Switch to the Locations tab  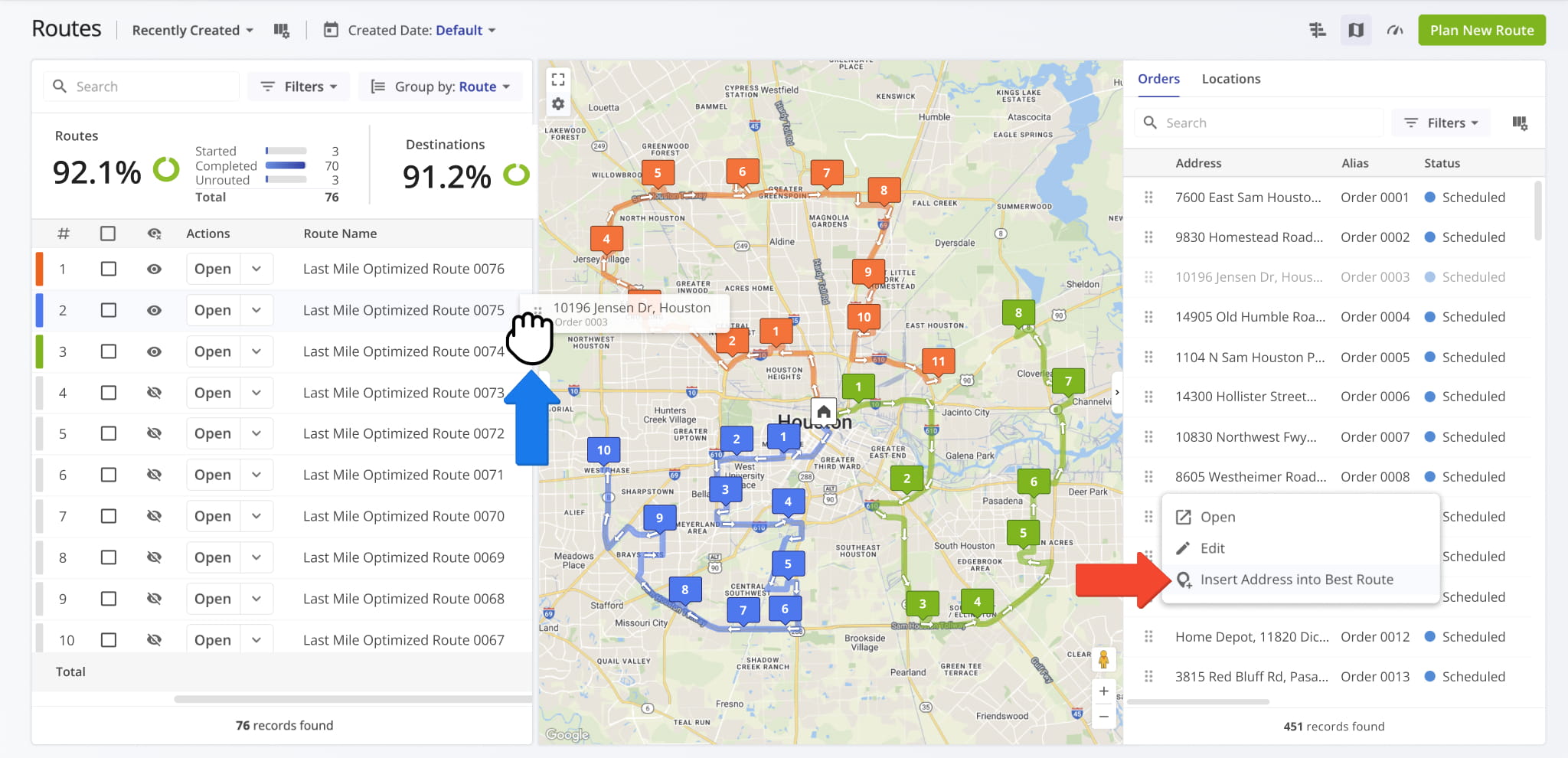click(x=1230, y=78)
